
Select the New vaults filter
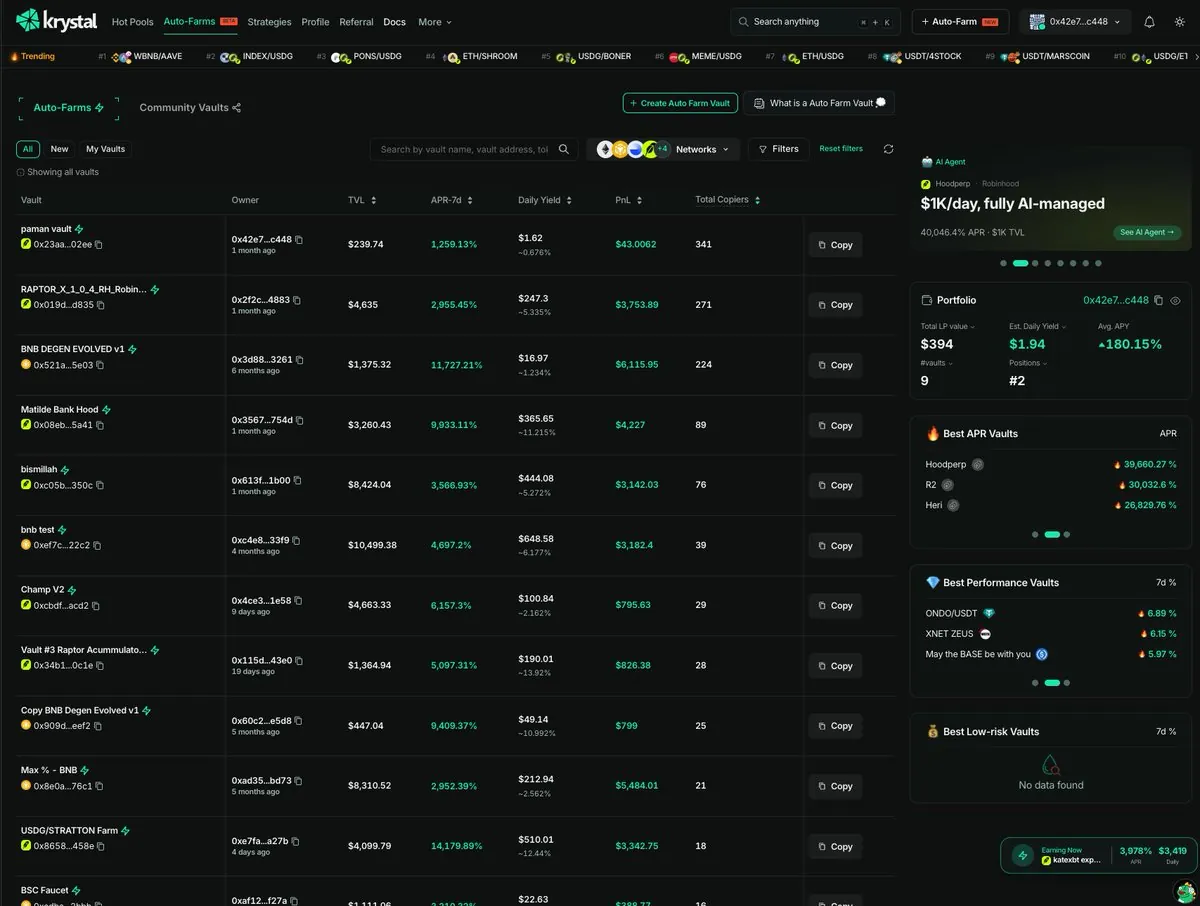[x=60, y=149]
